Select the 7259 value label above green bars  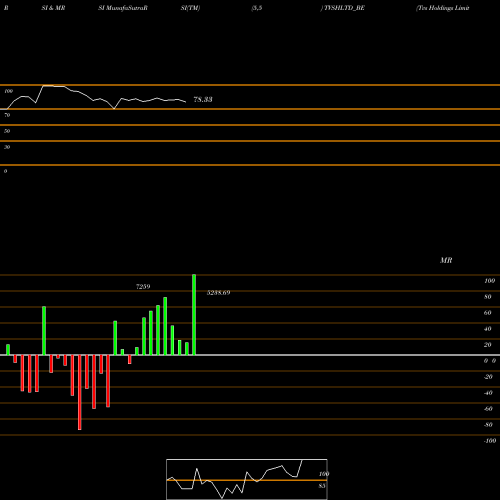[x=143, y=287]
